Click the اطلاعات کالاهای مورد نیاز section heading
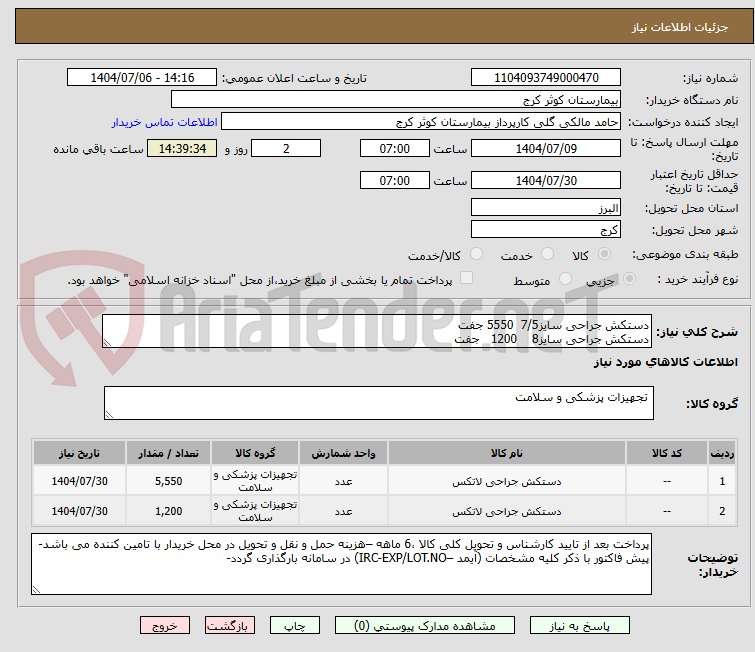This screenshot has height=652, width=755. (665, 362)
